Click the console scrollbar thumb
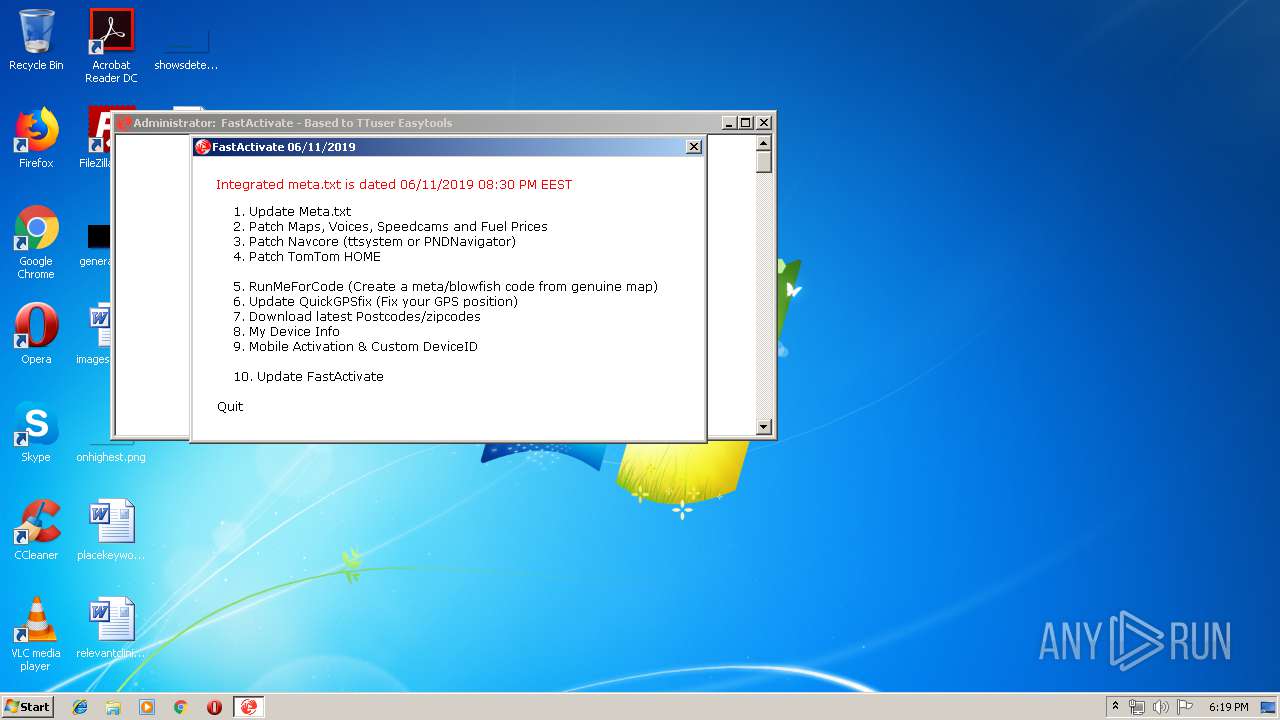 764,162
